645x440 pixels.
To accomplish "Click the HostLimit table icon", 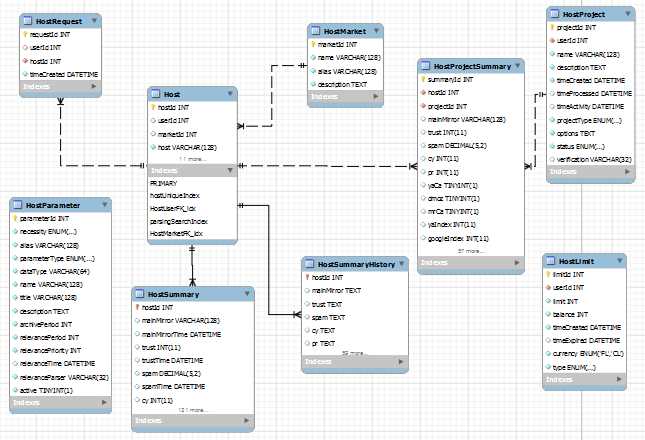I will click(551, 261).
